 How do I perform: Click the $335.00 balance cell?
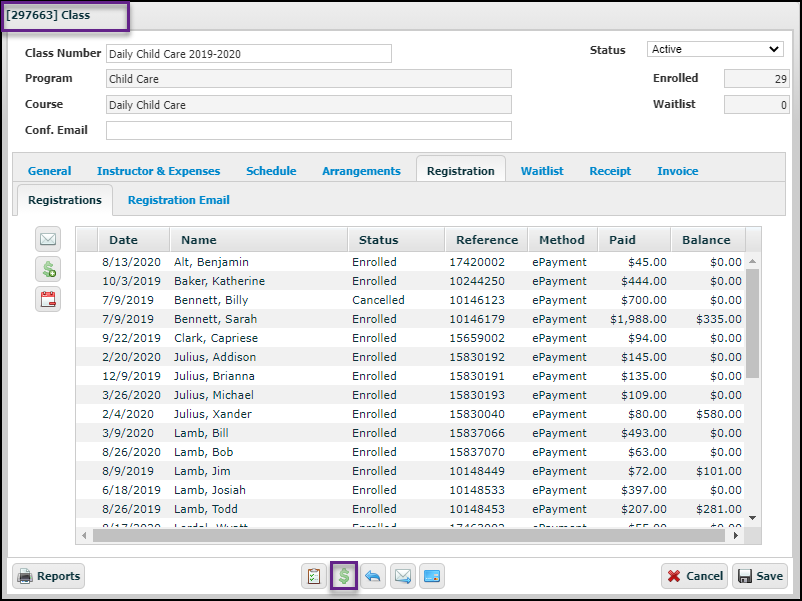coord(719,319)
